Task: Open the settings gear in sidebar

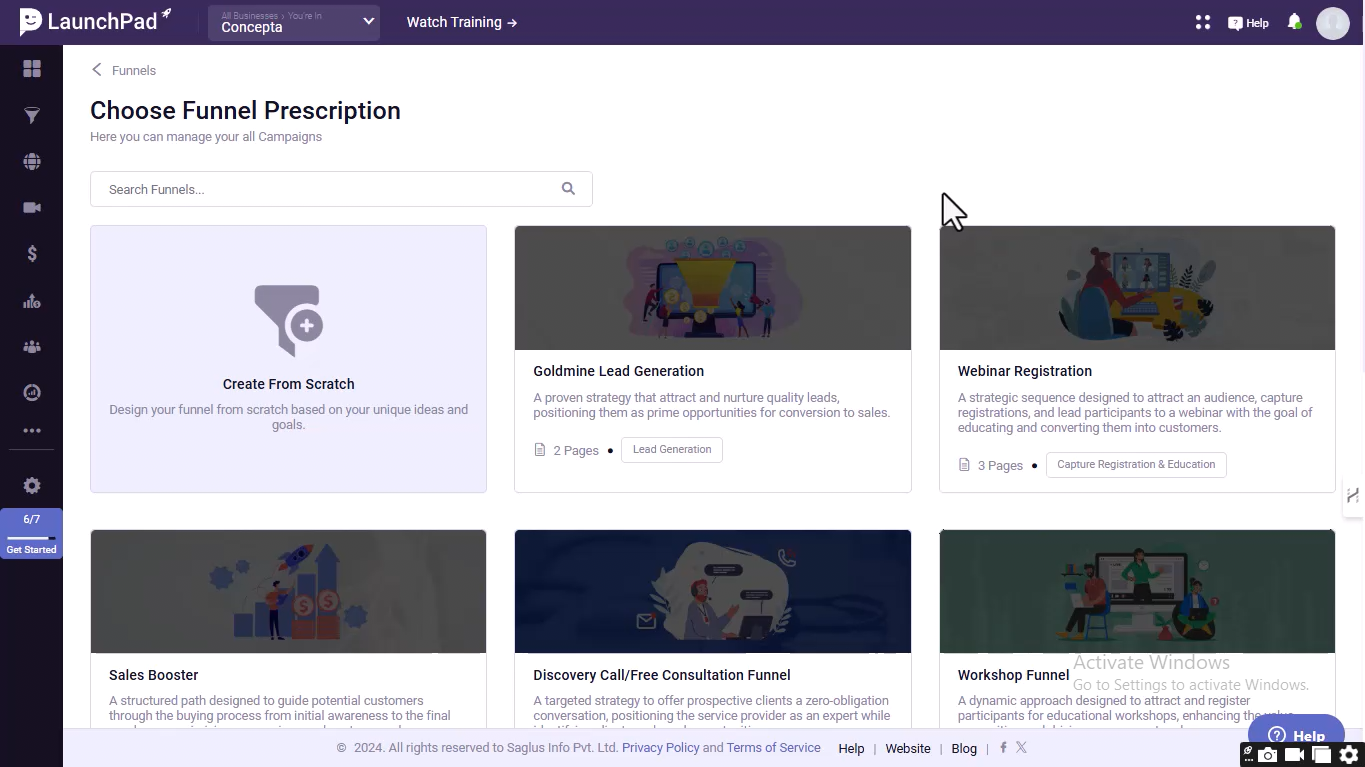Action: 32,485
